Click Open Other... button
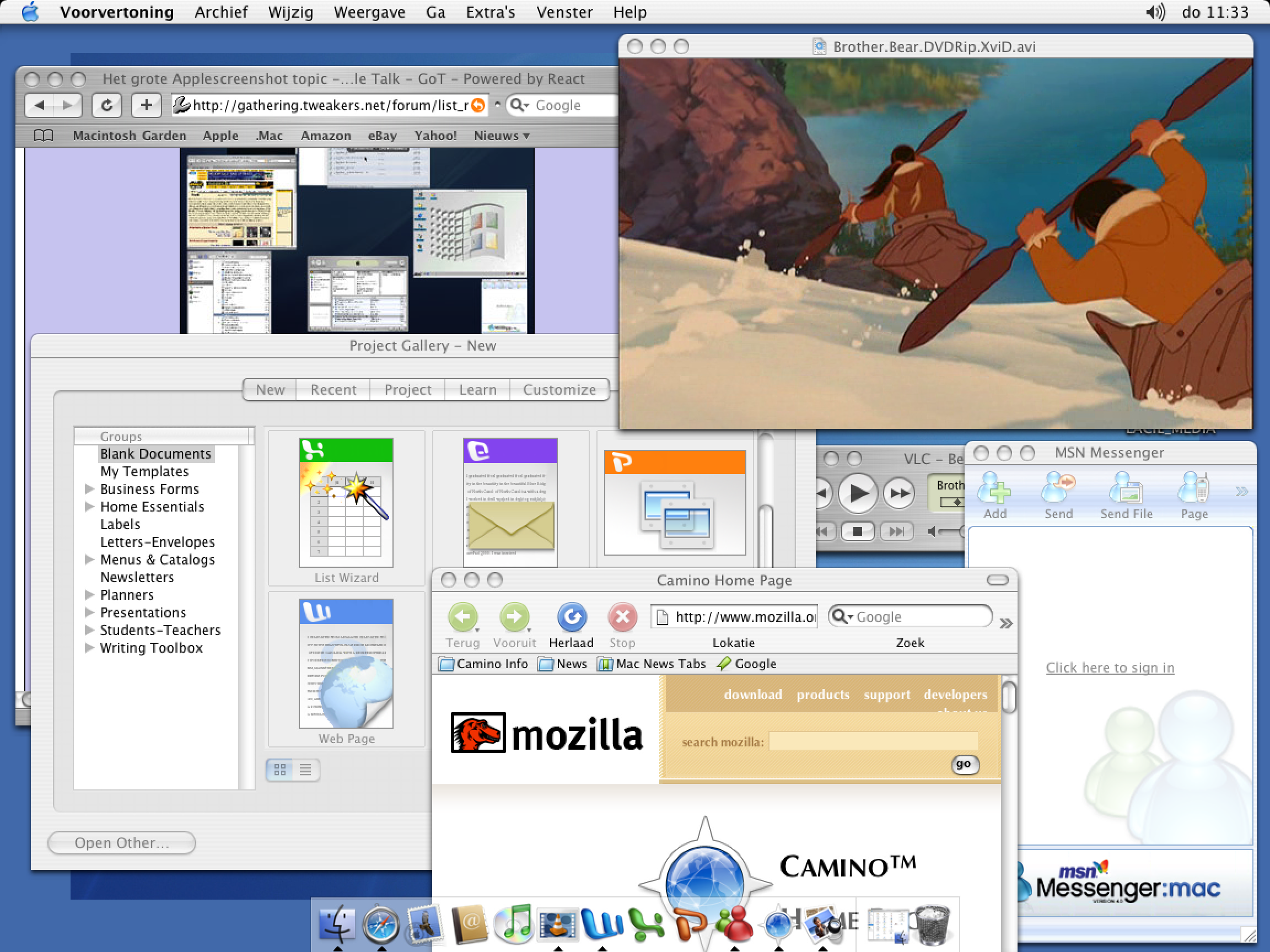Viewport: 1270px width, 952px height. (x=122, y=842)
